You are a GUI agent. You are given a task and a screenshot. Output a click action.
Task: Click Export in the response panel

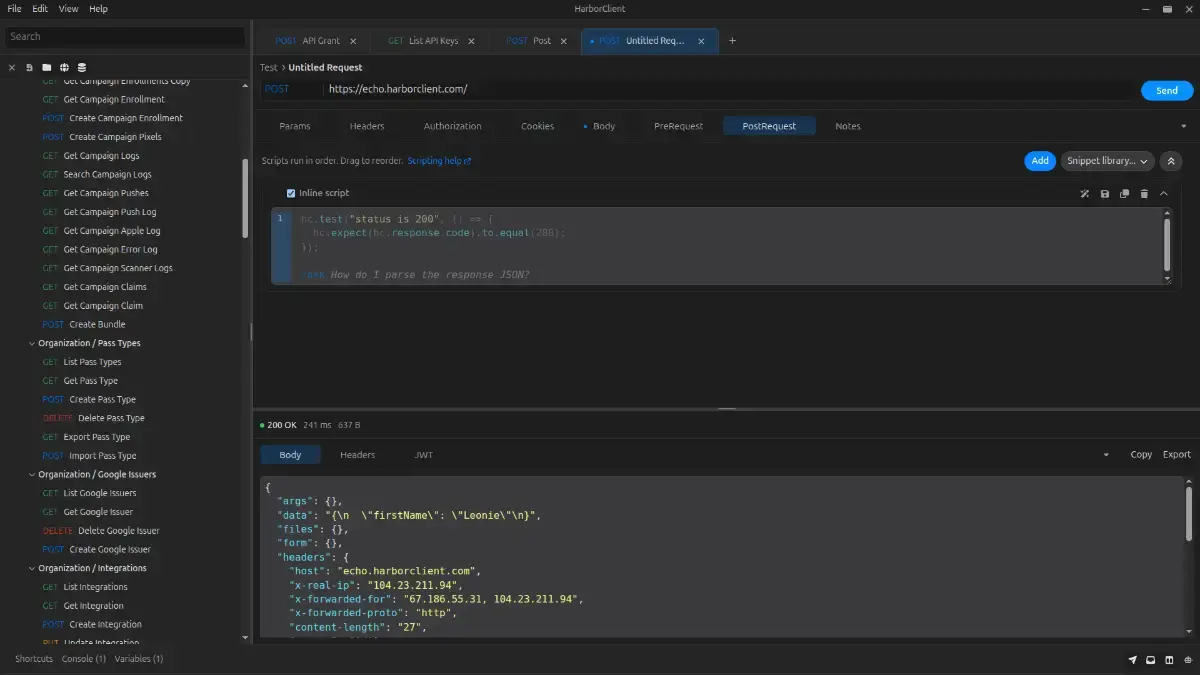(x=1177, y=455)
